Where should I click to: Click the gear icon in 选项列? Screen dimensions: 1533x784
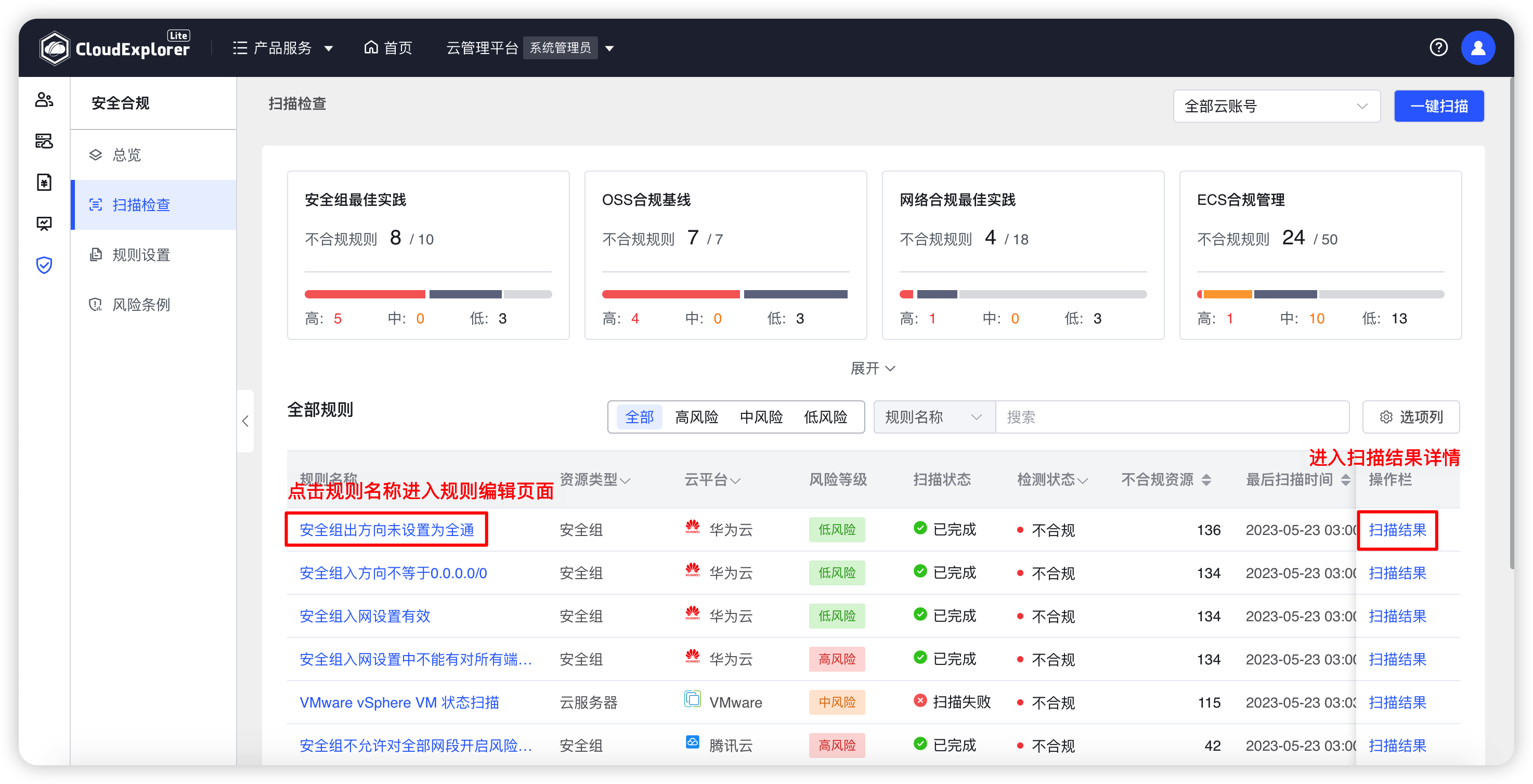(x=1386, y=417)
